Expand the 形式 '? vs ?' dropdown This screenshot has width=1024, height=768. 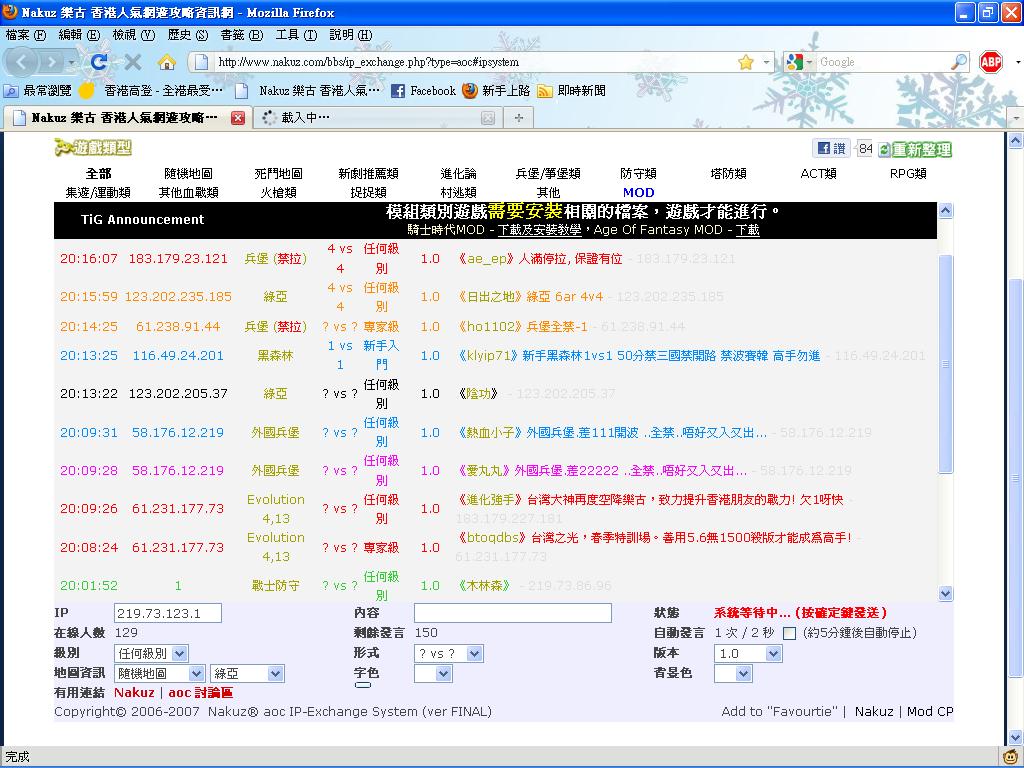[x=448, y=653]
